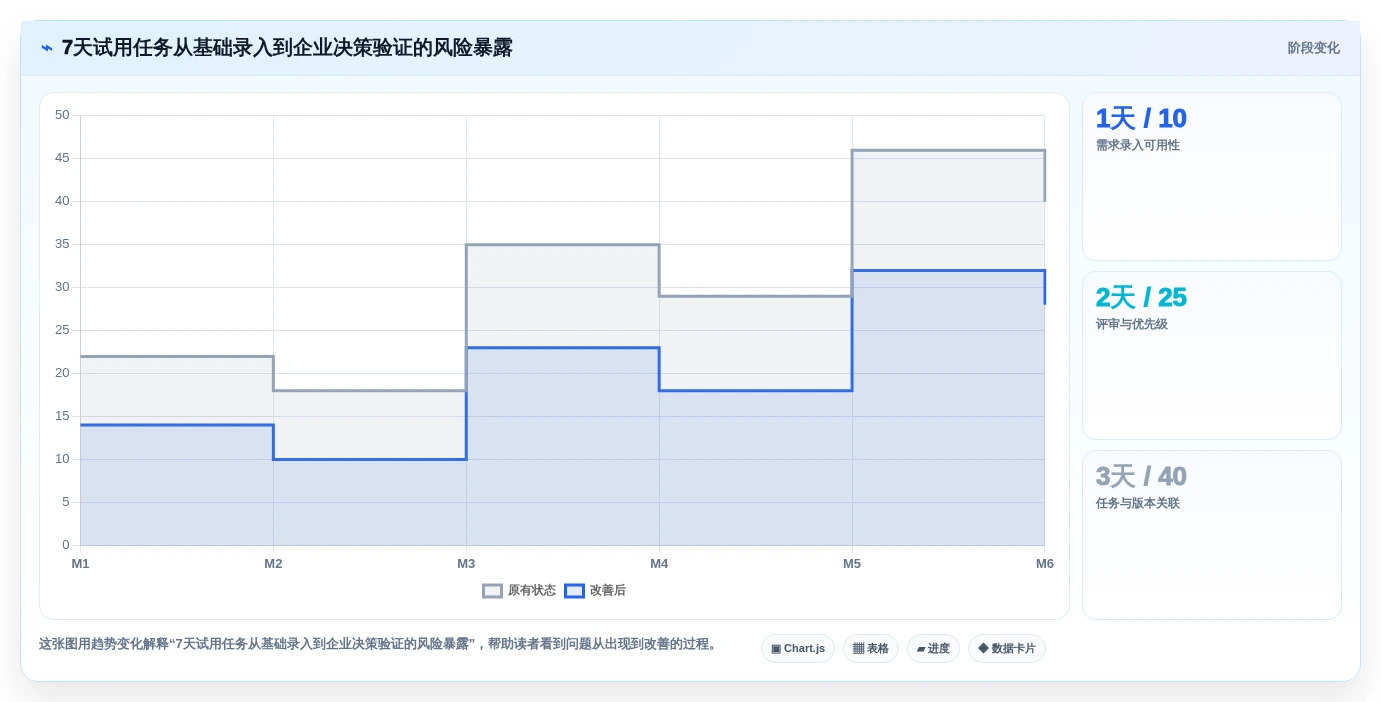Image resolution: width=1381 pixels, height=702 pixels.
Task: Click the 50 y-axis tick label
Action: tap(62, 115)
